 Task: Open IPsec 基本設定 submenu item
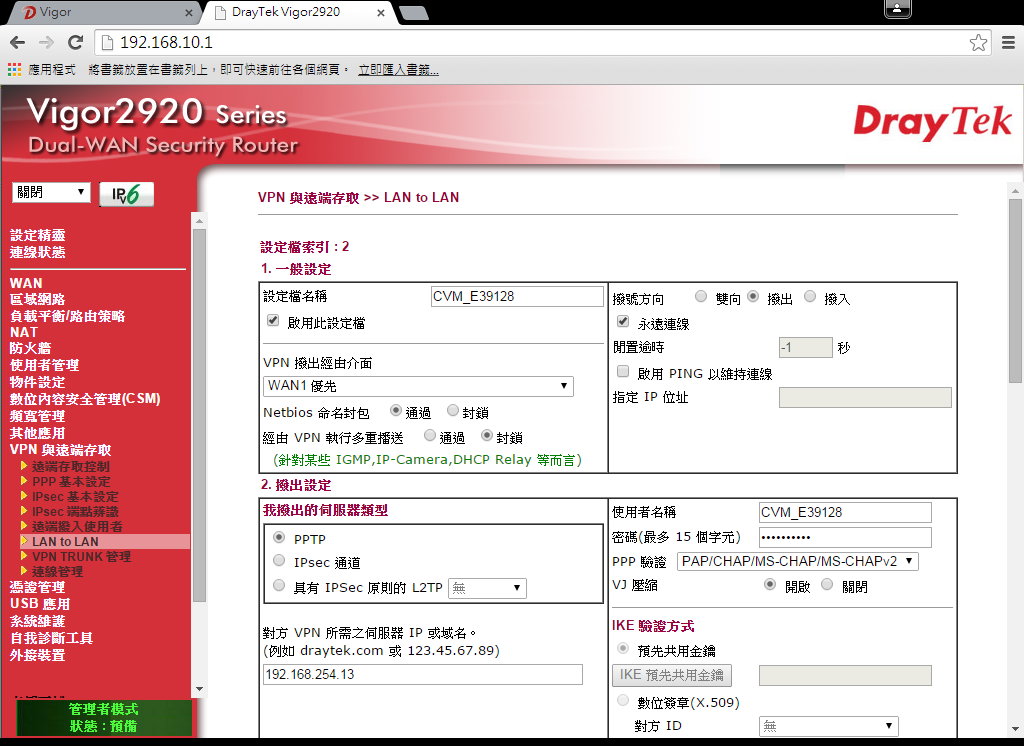[75, 496]
